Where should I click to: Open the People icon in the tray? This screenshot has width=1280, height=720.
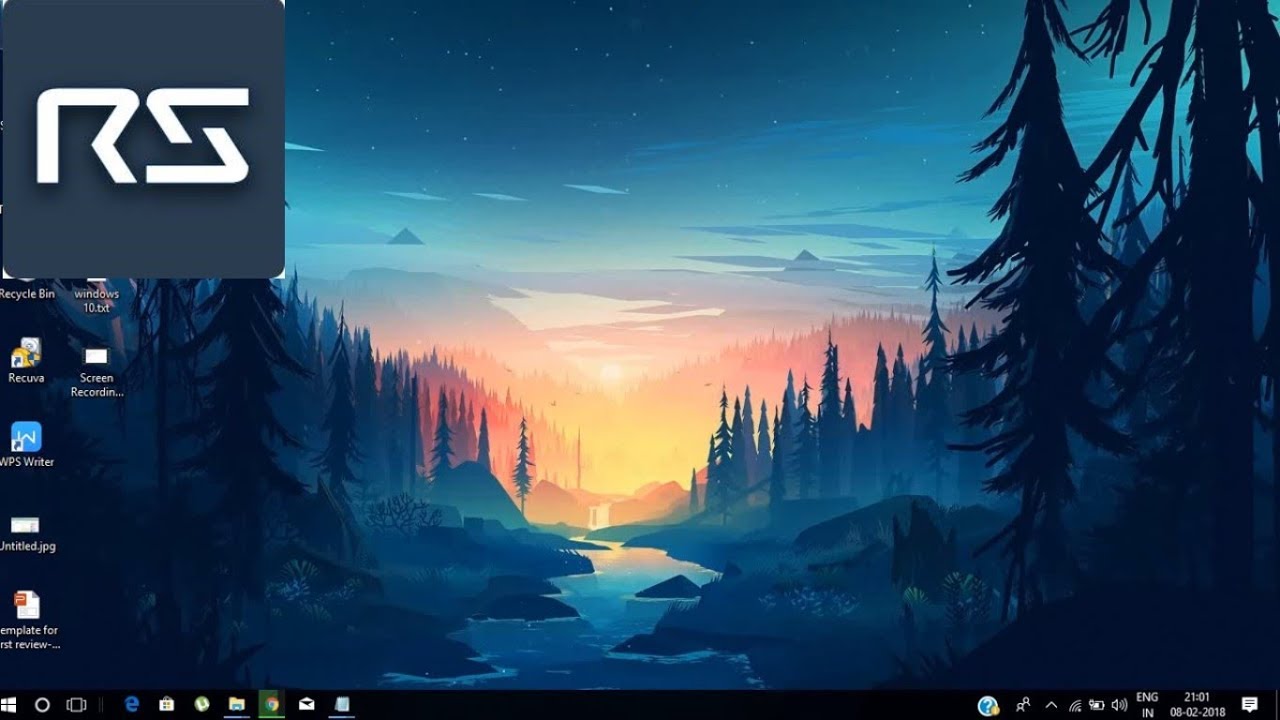(1023, 704)
